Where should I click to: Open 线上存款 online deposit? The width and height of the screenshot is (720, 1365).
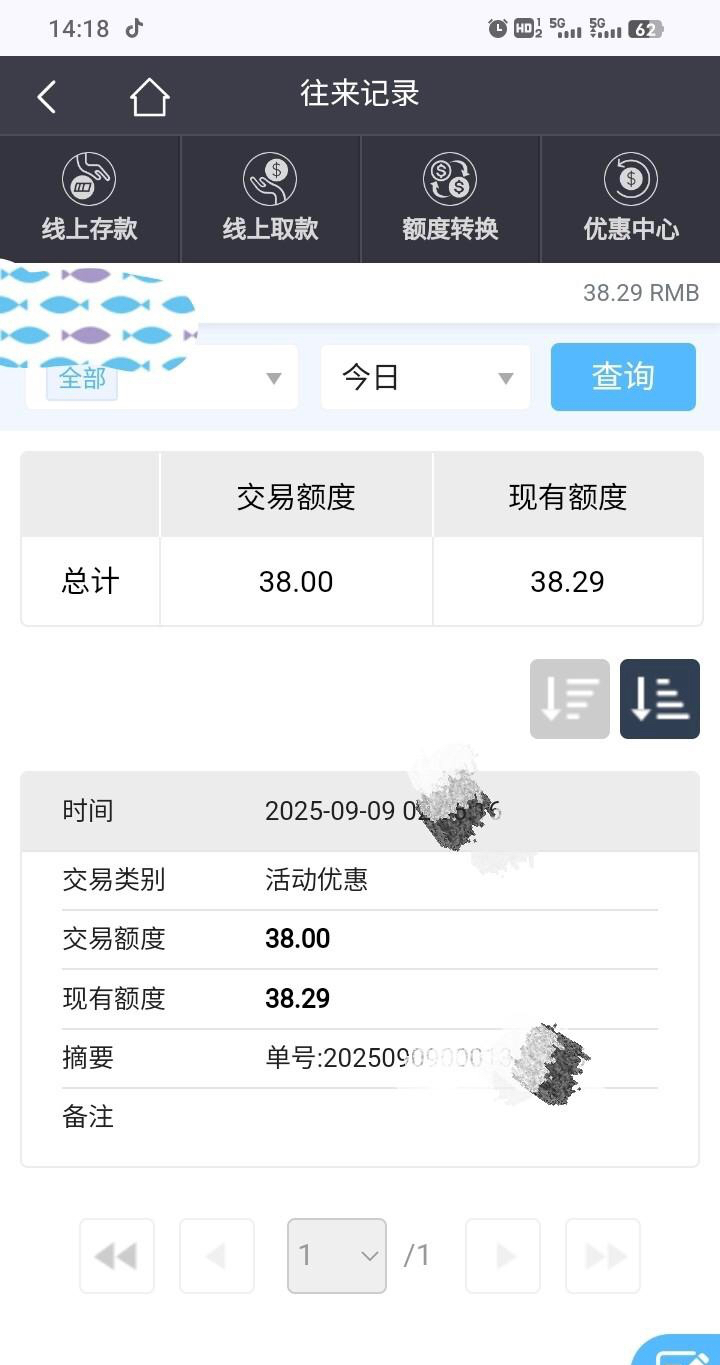[90, 199]
